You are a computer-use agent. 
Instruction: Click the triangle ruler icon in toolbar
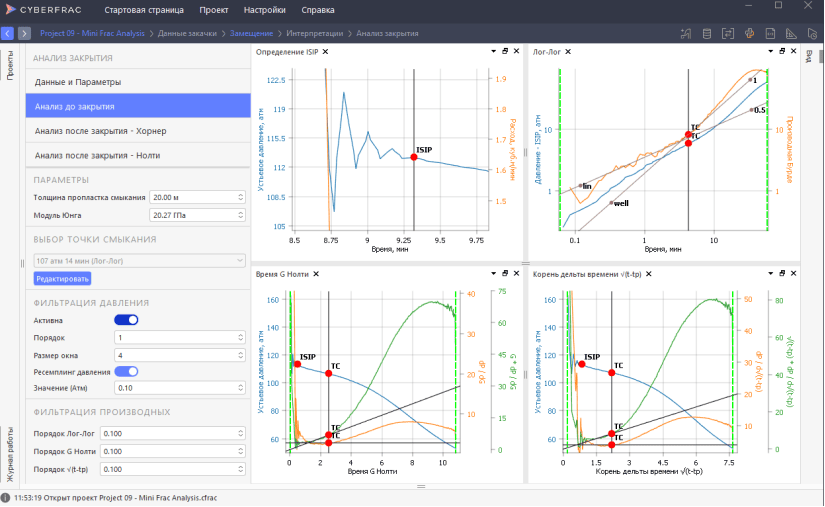pyautogui.click(x=789, y=33)
